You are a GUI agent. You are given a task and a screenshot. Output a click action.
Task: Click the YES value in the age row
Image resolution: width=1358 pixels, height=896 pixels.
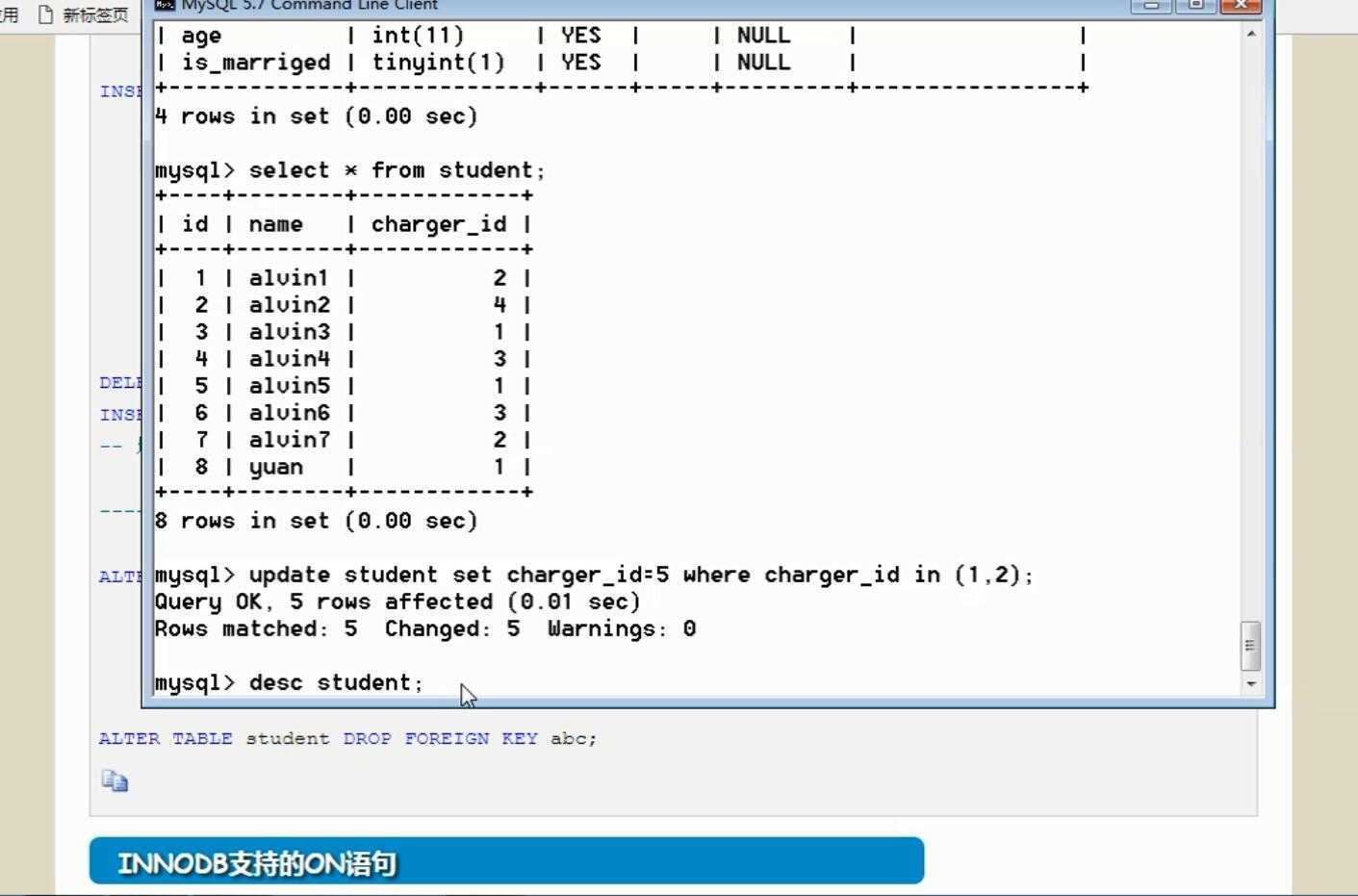click(x=580, y=36)
